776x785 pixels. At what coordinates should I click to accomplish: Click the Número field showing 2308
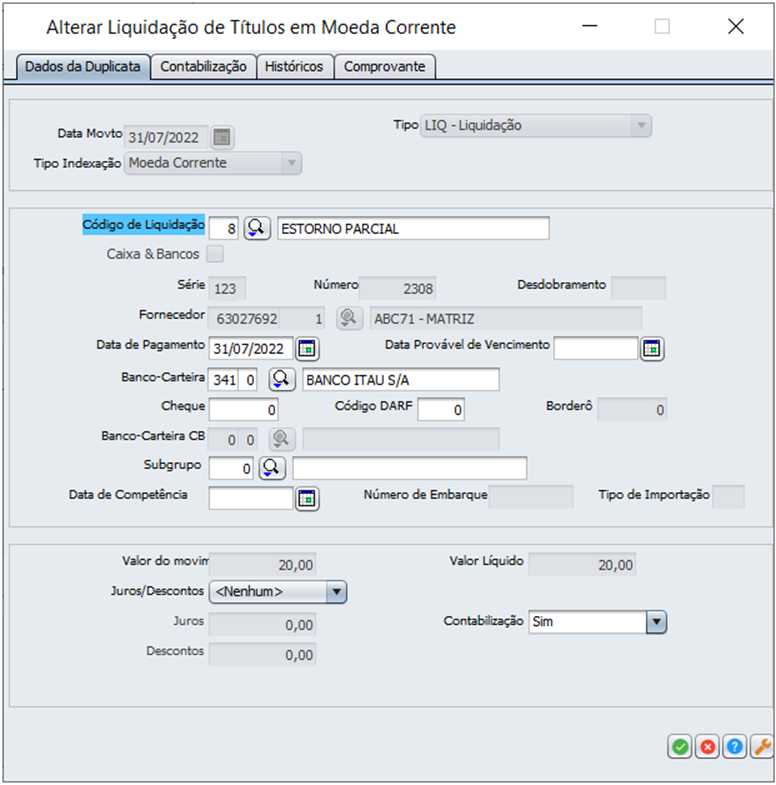(x=398, y=288)
